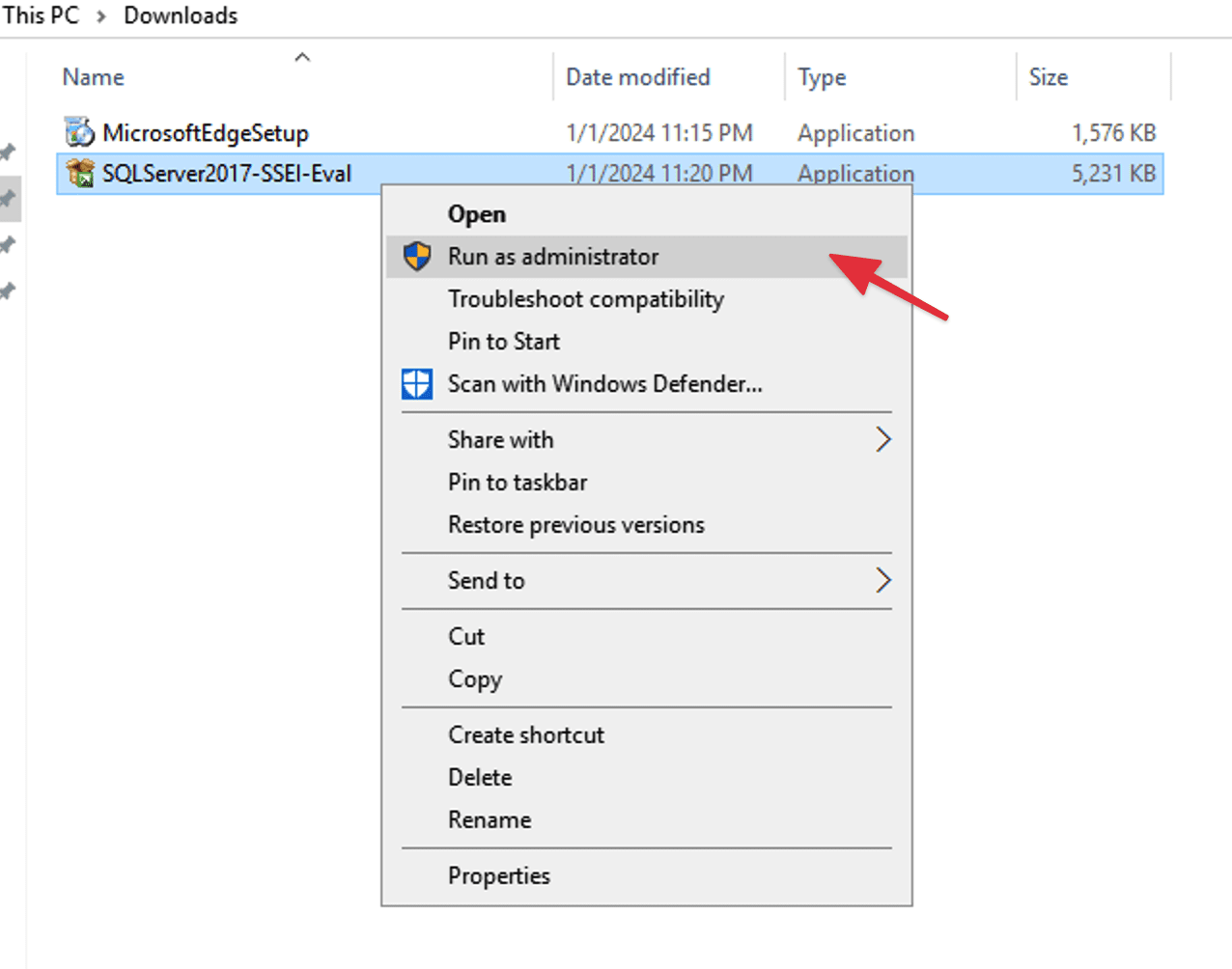Click the Windows Defender shield icon
The image size is (1232, 969).
pos(417,384)
